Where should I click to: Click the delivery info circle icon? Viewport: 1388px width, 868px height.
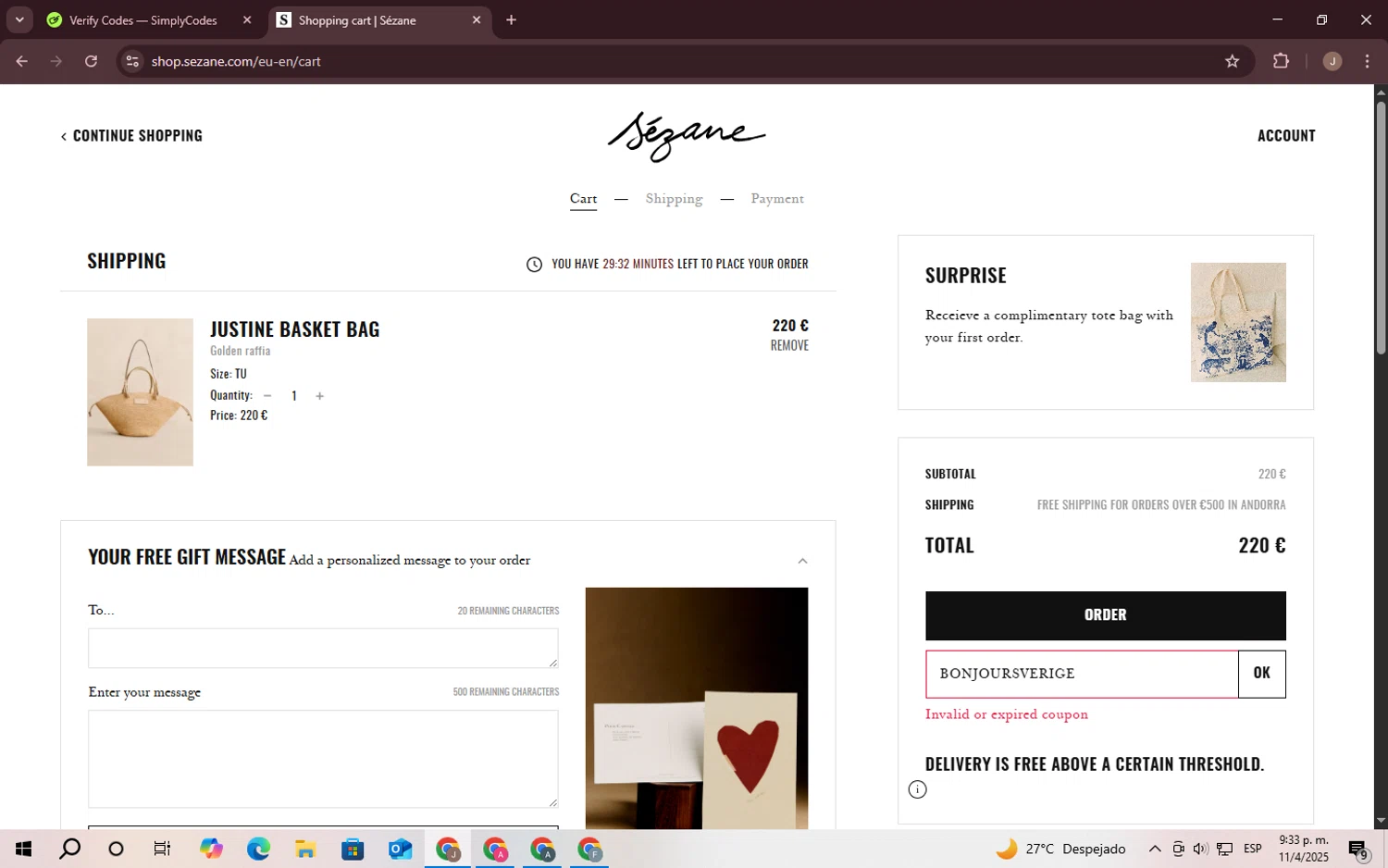click(917, 789)
